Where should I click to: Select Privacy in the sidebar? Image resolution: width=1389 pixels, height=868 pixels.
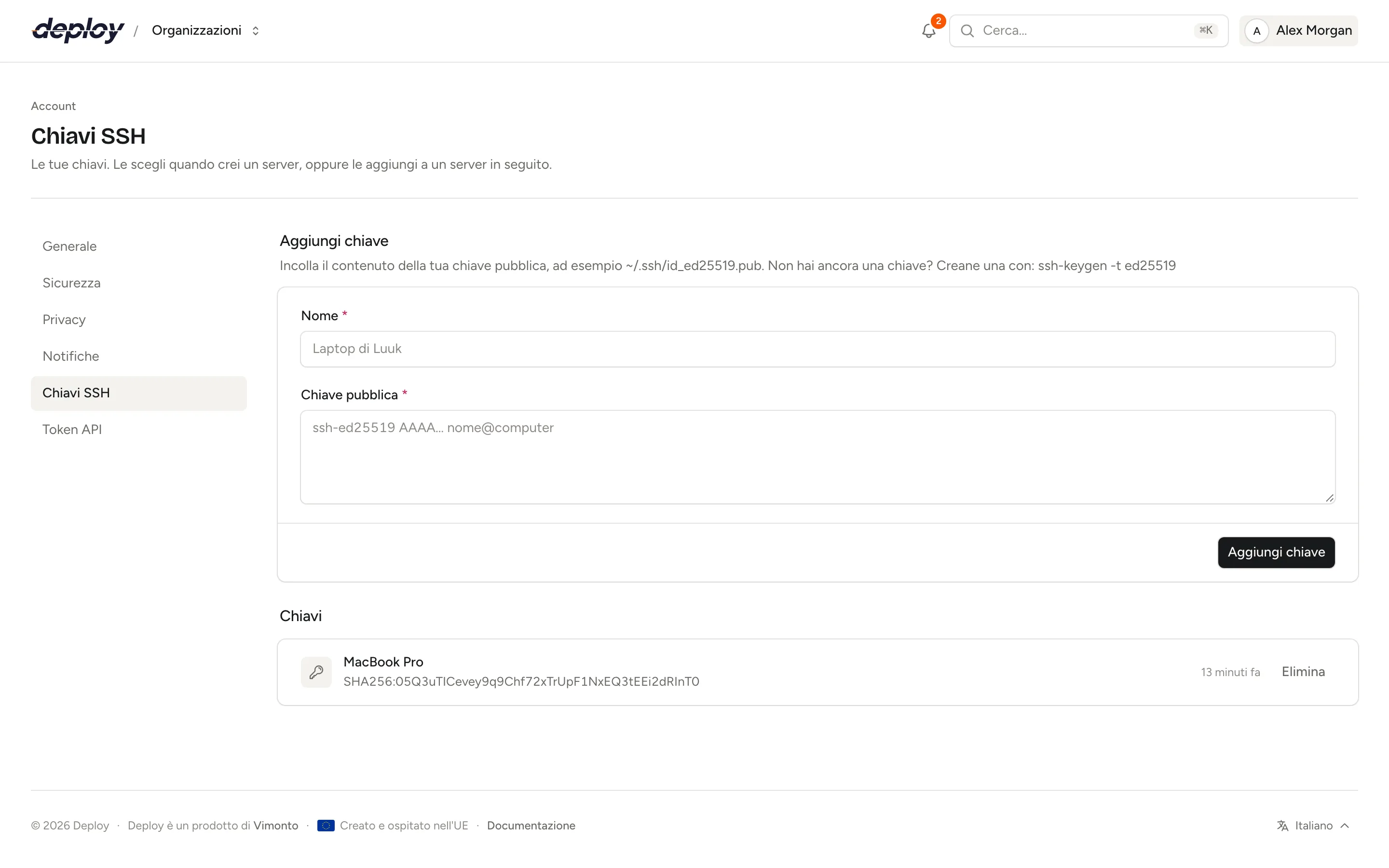[138, 320]
